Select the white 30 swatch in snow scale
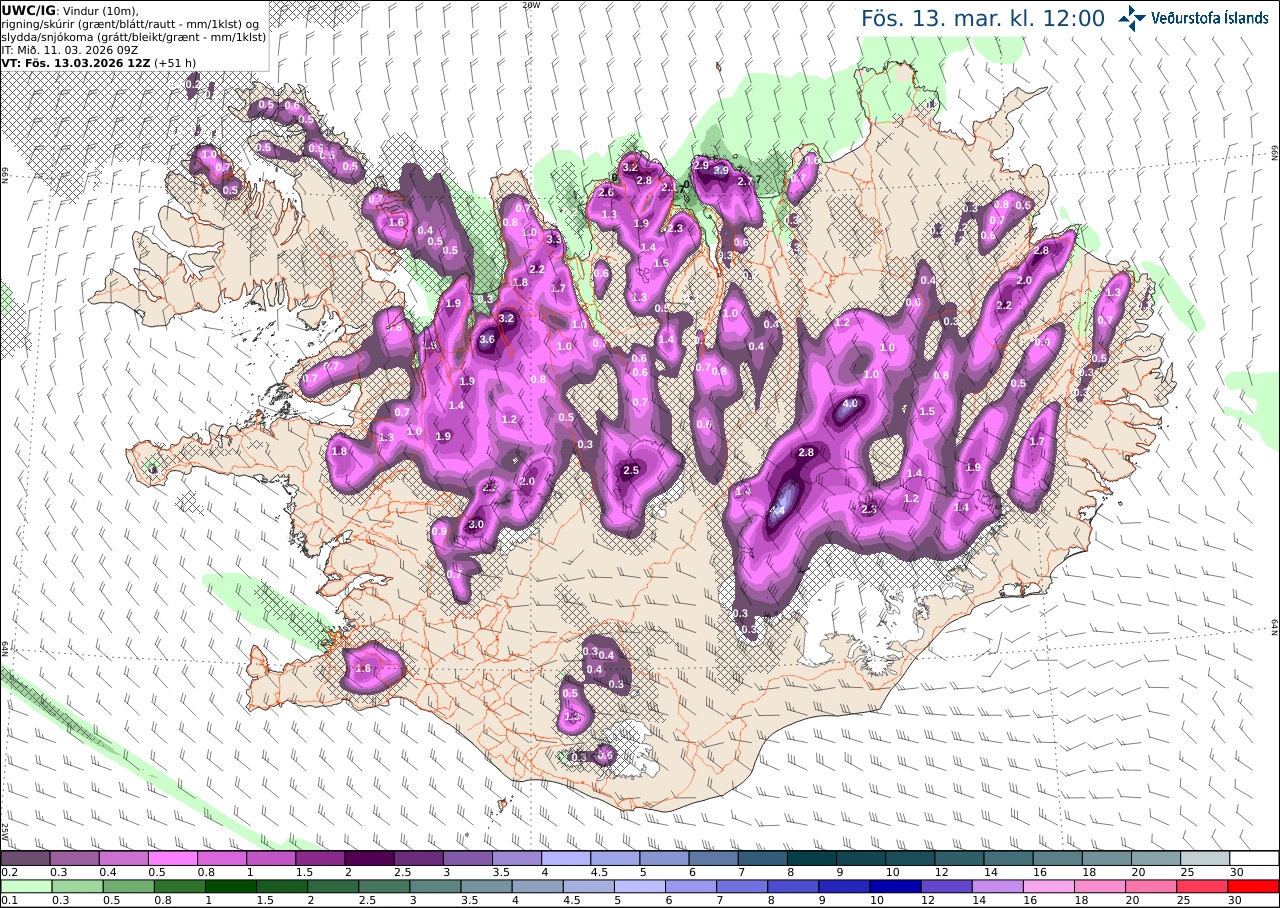Viewport: 1280px width, 908px height. (1255, 858)
